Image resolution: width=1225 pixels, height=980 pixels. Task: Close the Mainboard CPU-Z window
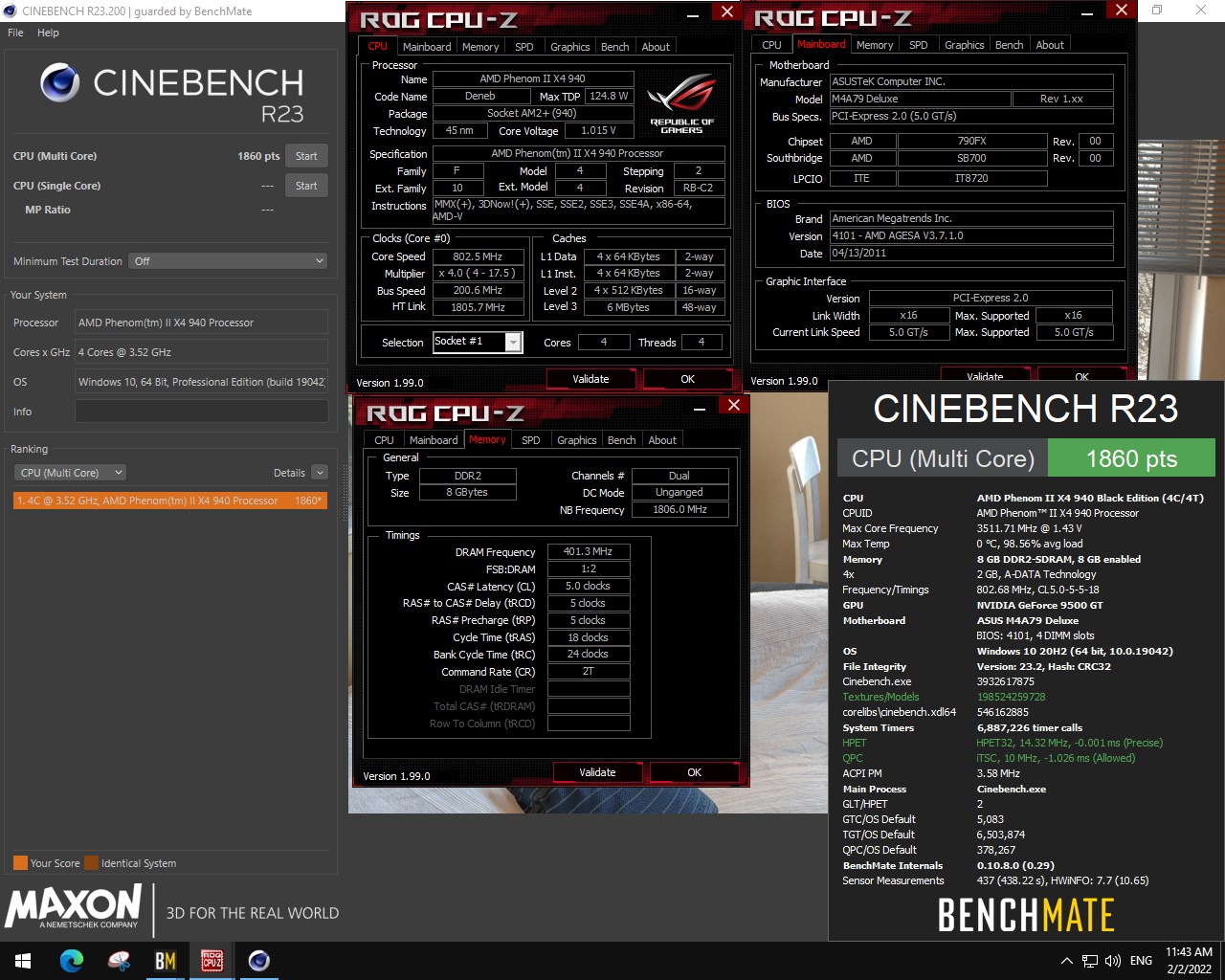(1122, 11)
